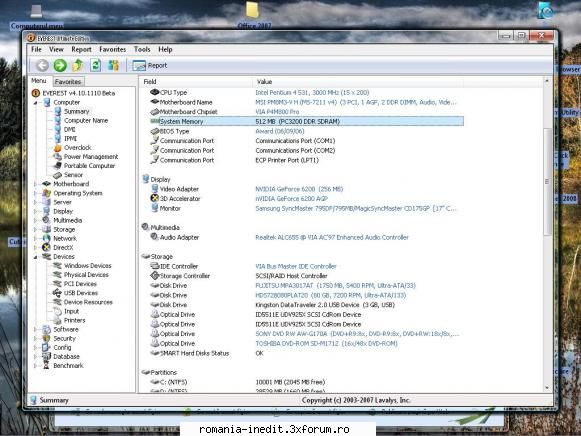Expand the Display tree node

point(36,212)
